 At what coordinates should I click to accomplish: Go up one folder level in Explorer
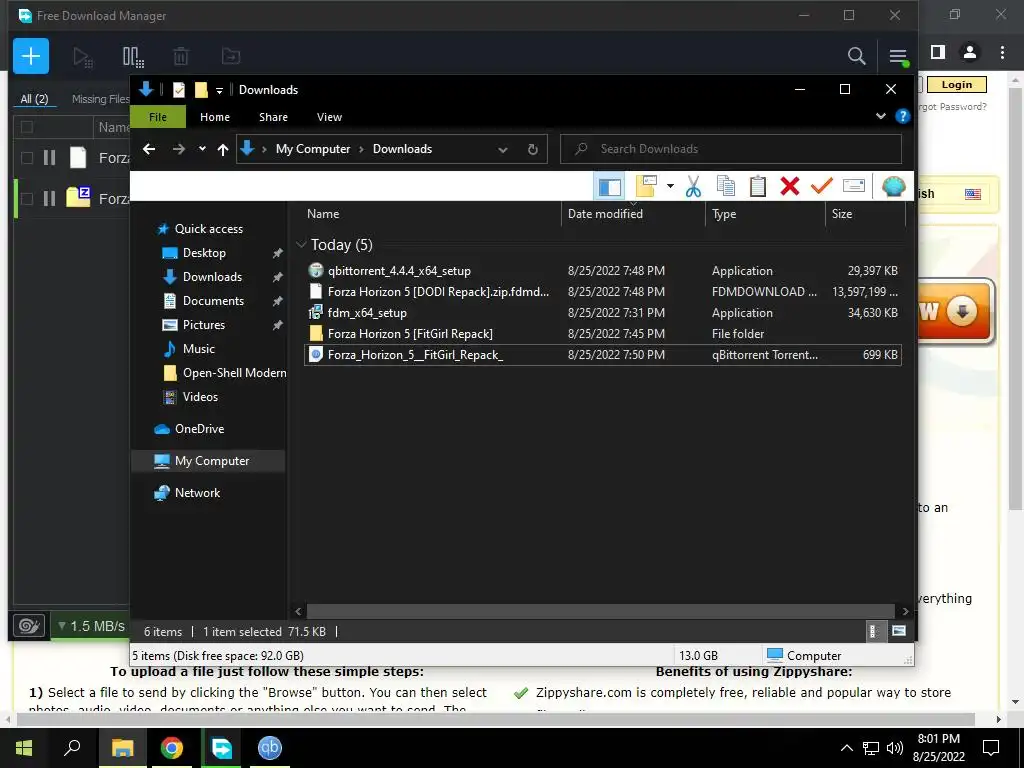click(223, 150)
